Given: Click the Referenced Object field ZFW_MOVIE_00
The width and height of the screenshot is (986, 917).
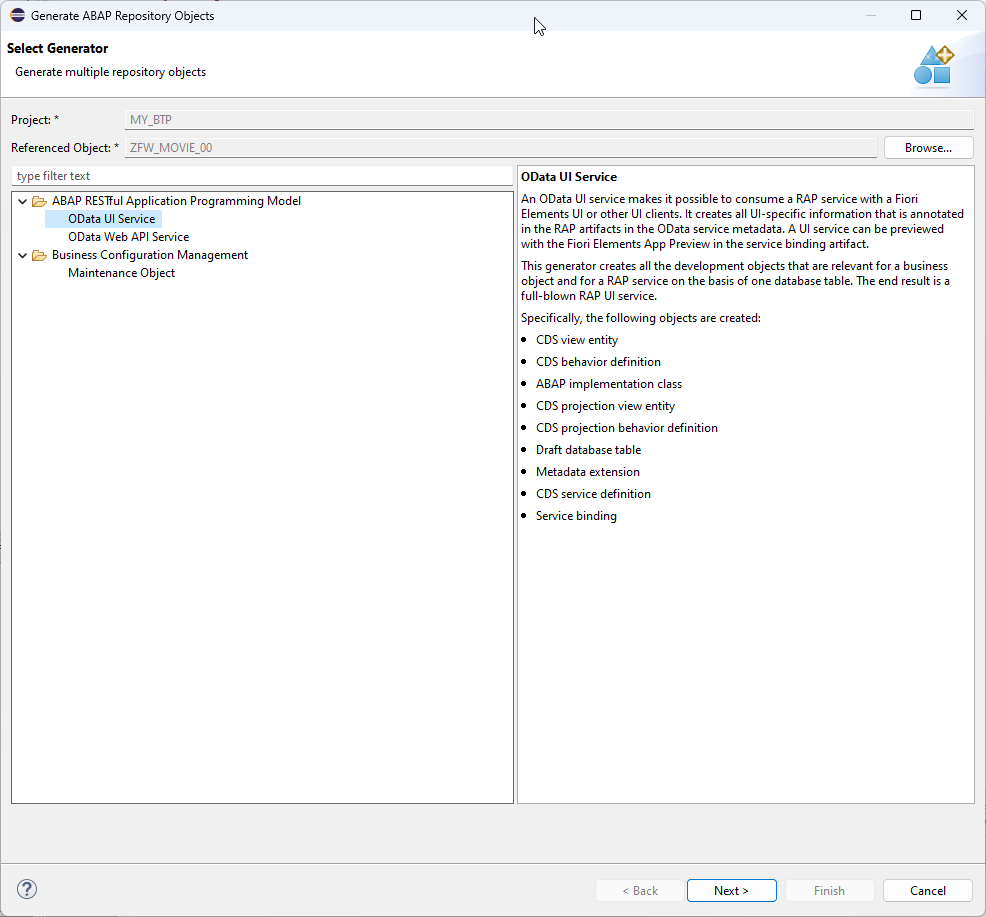Looking at the screenshot, I should click(x=501, y=148).
